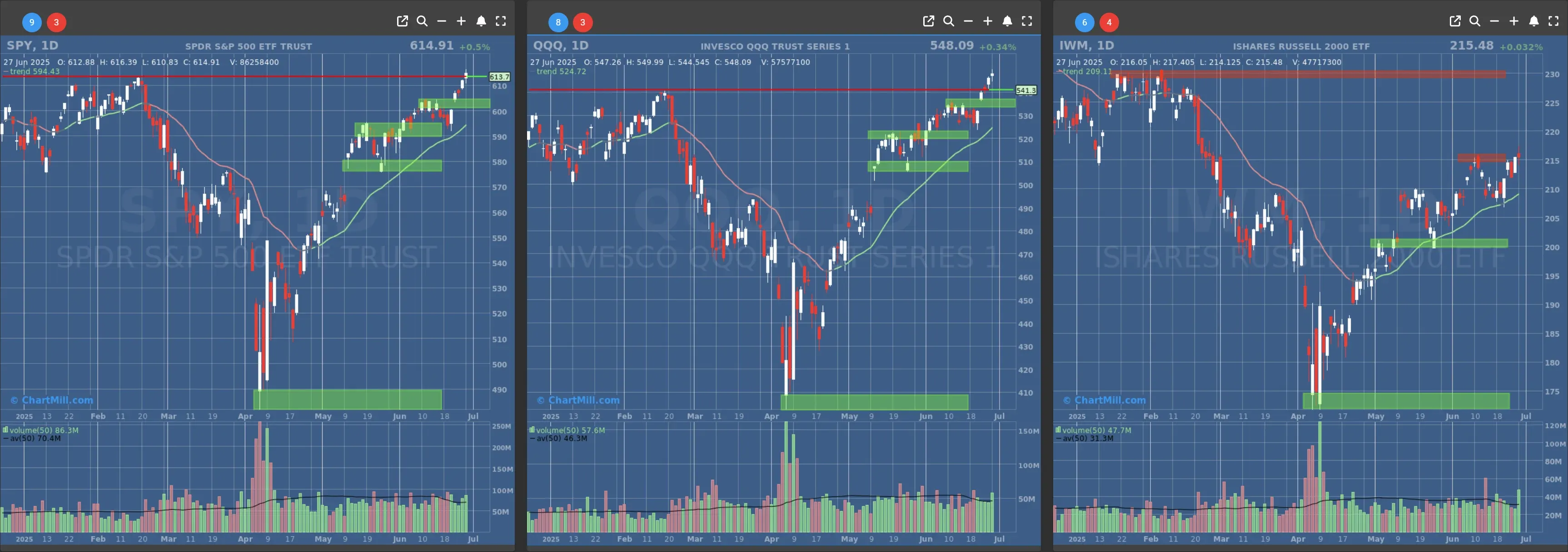Open ChartMill.com link on IWM chart
This screenshot has height=552, width=1568.
(x=1104, y=400)
